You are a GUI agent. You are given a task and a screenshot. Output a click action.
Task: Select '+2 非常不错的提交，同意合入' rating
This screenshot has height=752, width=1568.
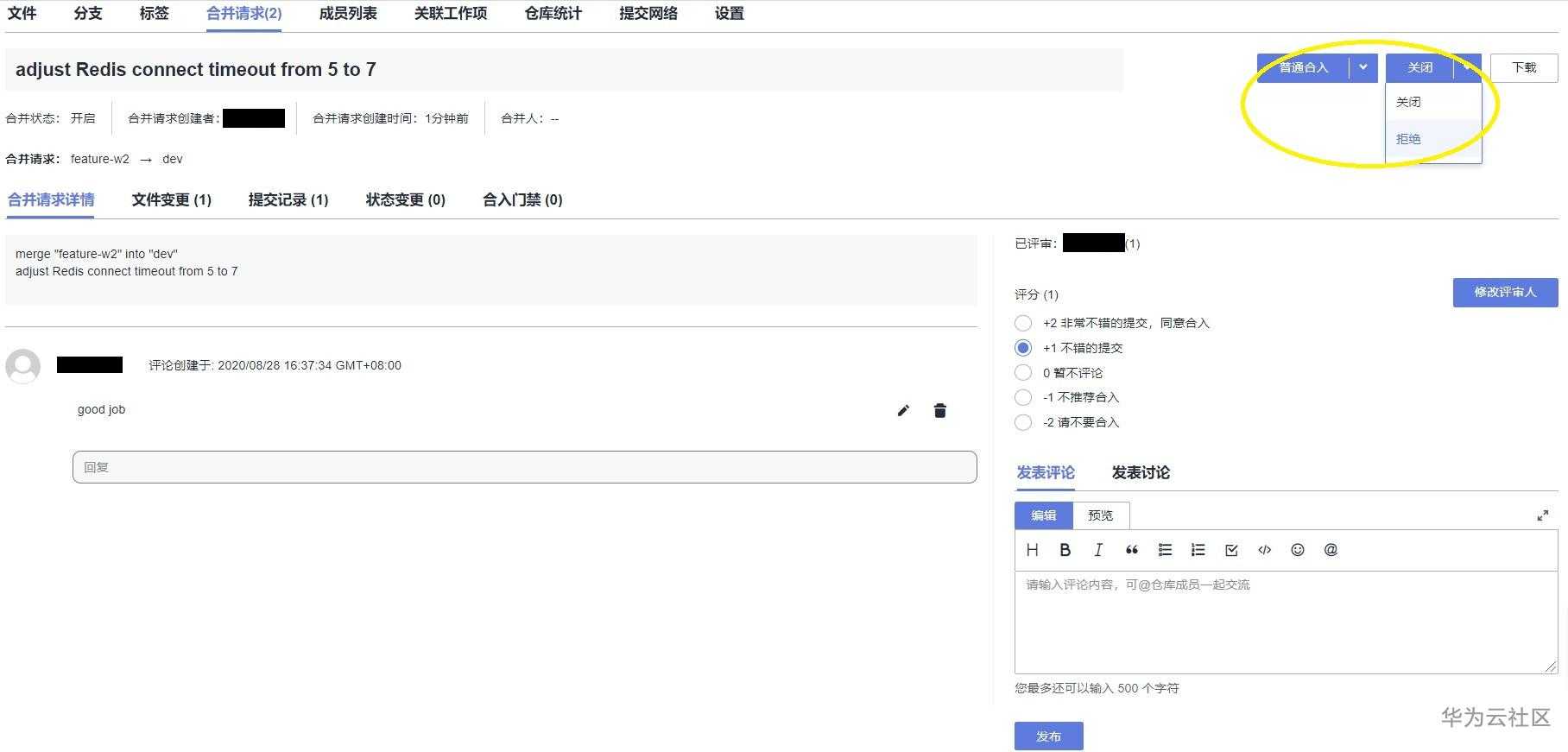(x=1023, y=323)
